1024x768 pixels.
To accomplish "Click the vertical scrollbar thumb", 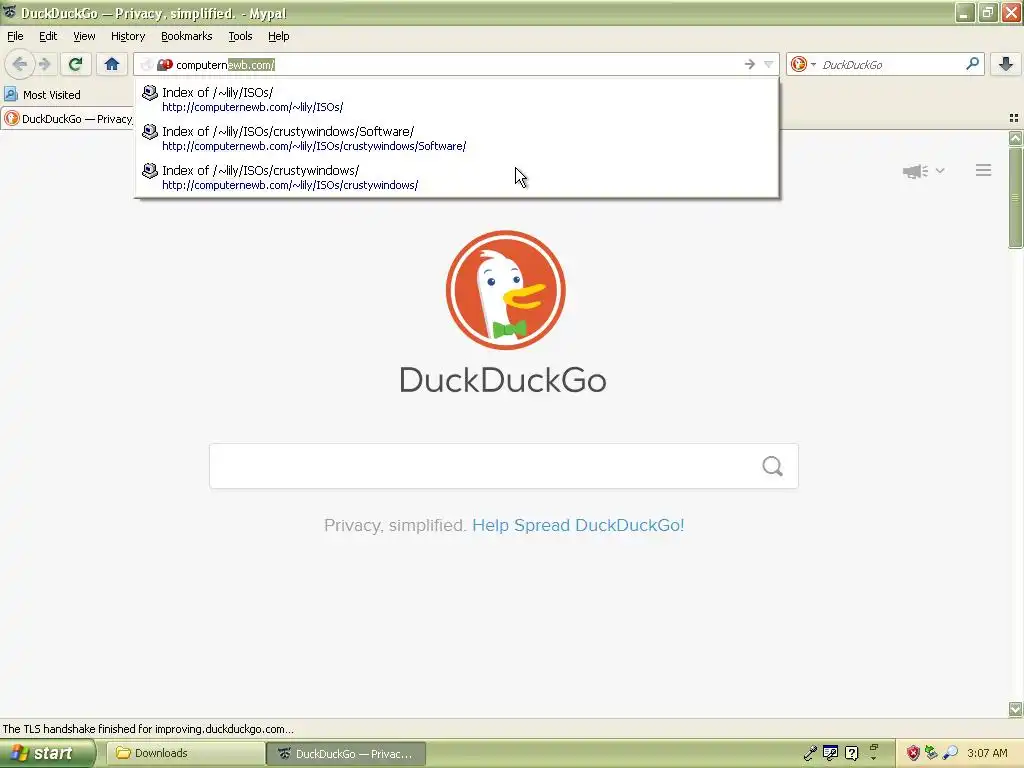I will point(1015,197).
